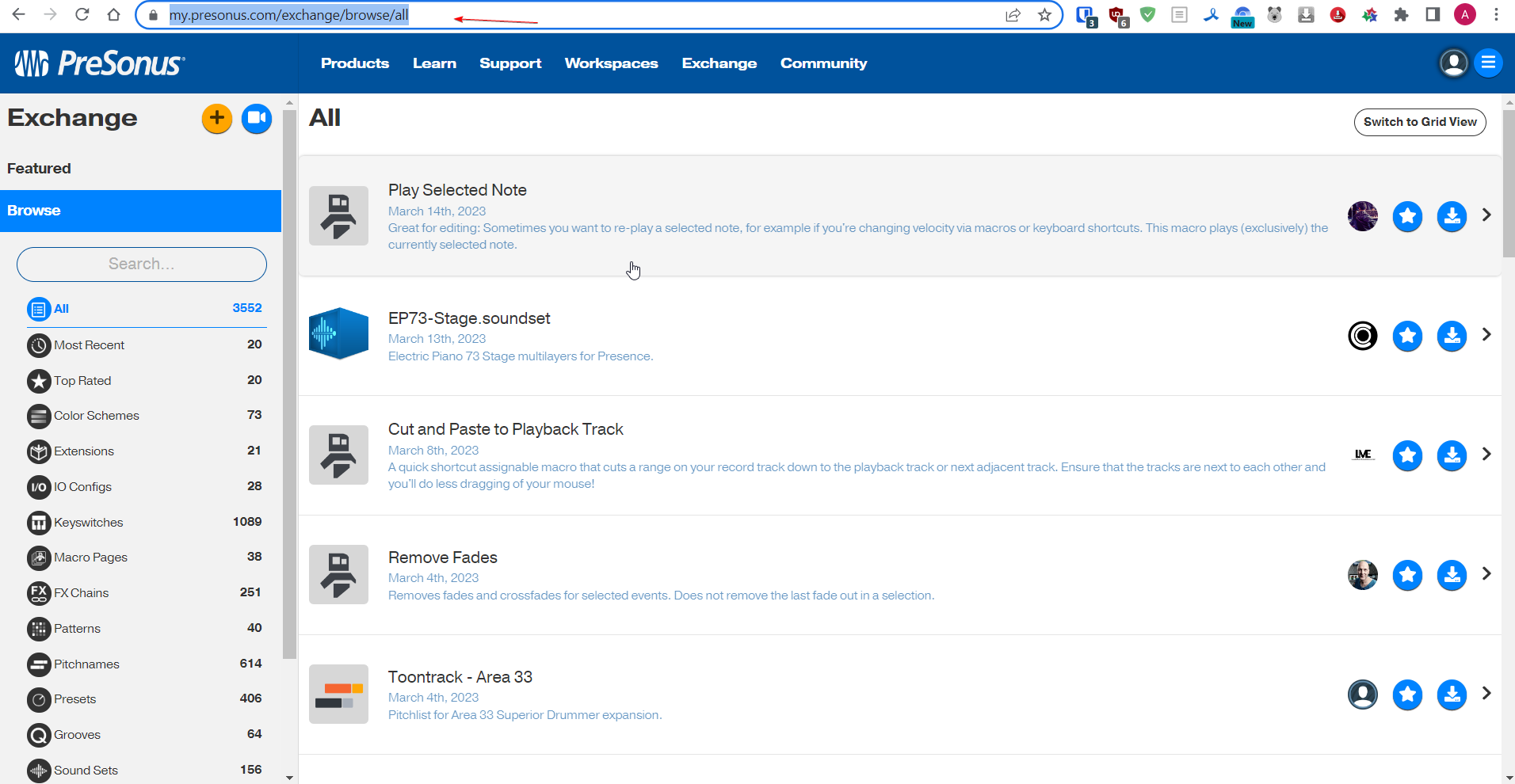View the Remove Fades author avatar

point(1363,575)
